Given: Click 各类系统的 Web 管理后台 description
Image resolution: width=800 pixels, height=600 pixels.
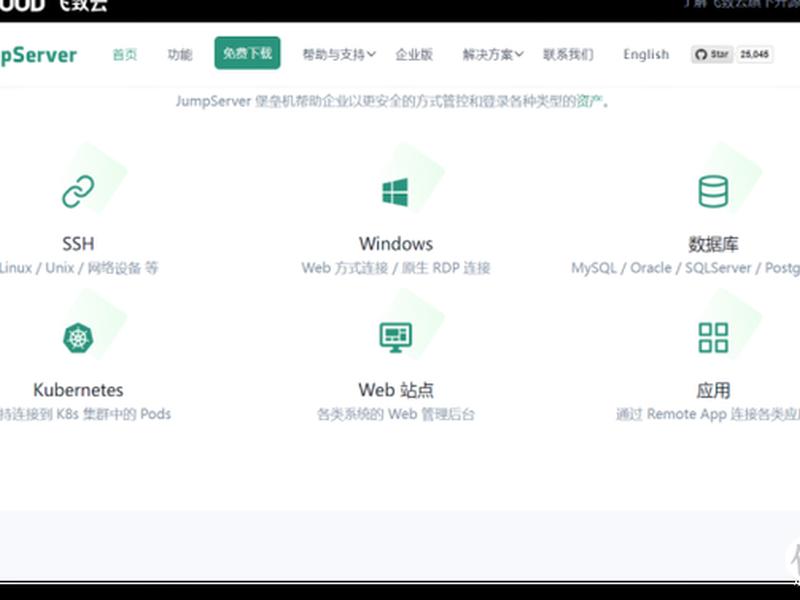Looking at the screenshot, I should pos(396,414).
